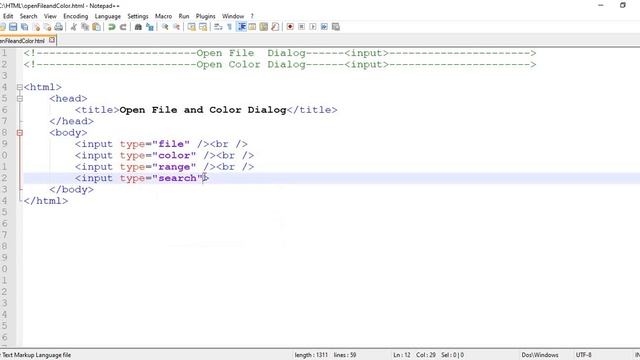Image resolution: width=640 pixels, height=360 pixels.
Task: Click the Zoom In magnifier icon
Action: [x=165, y=27]
